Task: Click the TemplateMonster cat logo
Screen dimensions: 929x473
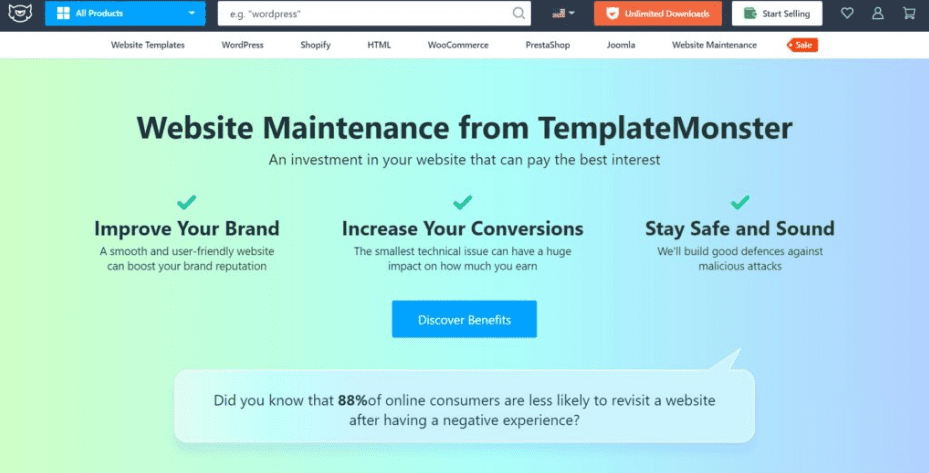Action: tap(20, 13)
